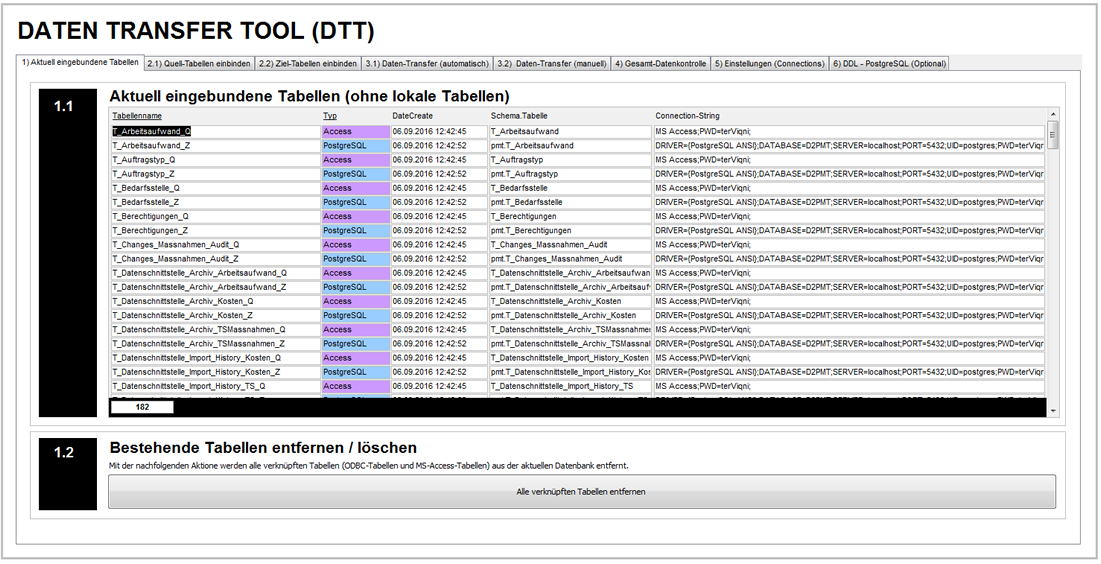Screen dimensions: 1101x564
Task: Open Daten-Transfer (automatisch) tab
Action: pos(427,64)
